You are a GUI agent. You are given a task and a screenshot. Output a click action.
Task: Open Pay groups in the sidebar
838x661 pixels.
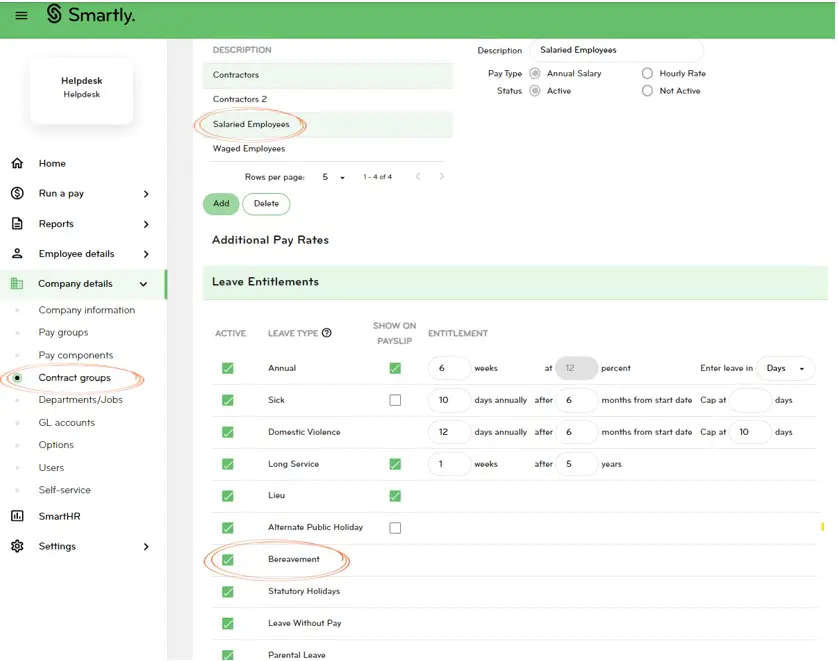(63, 332)
